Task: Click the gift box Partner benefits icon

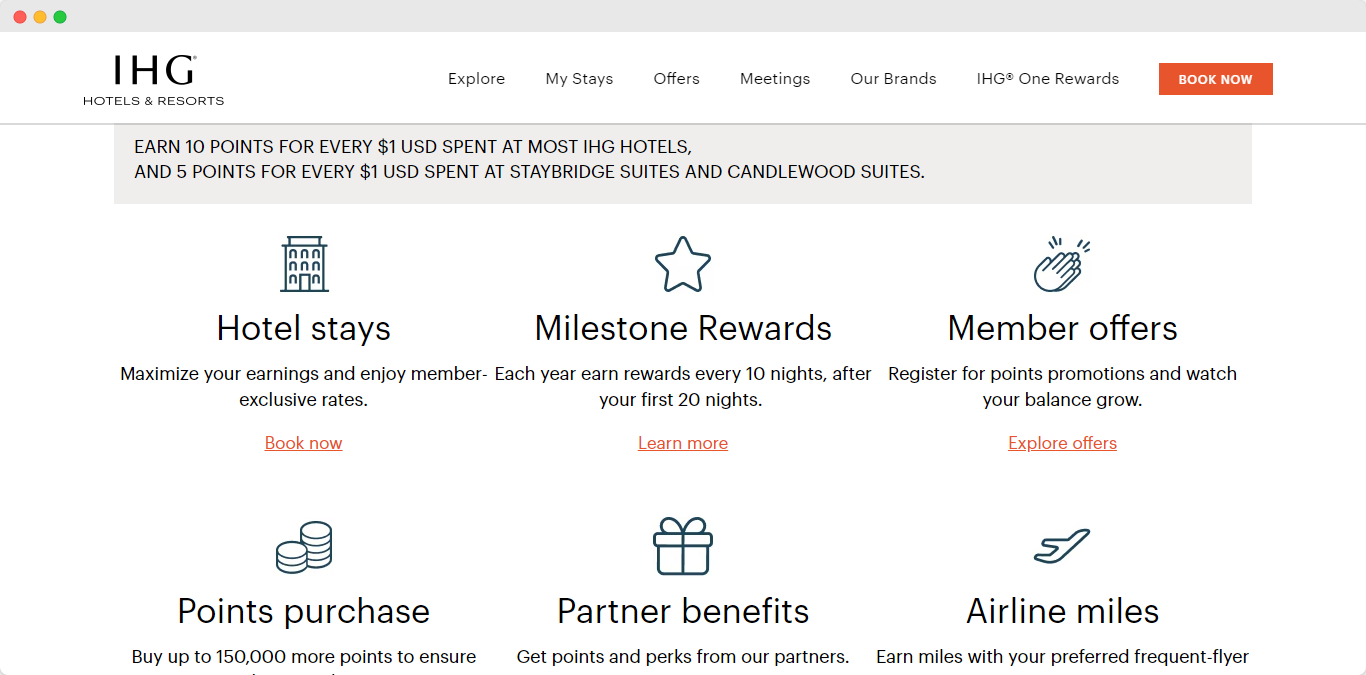Action: [x=683, y=546]
